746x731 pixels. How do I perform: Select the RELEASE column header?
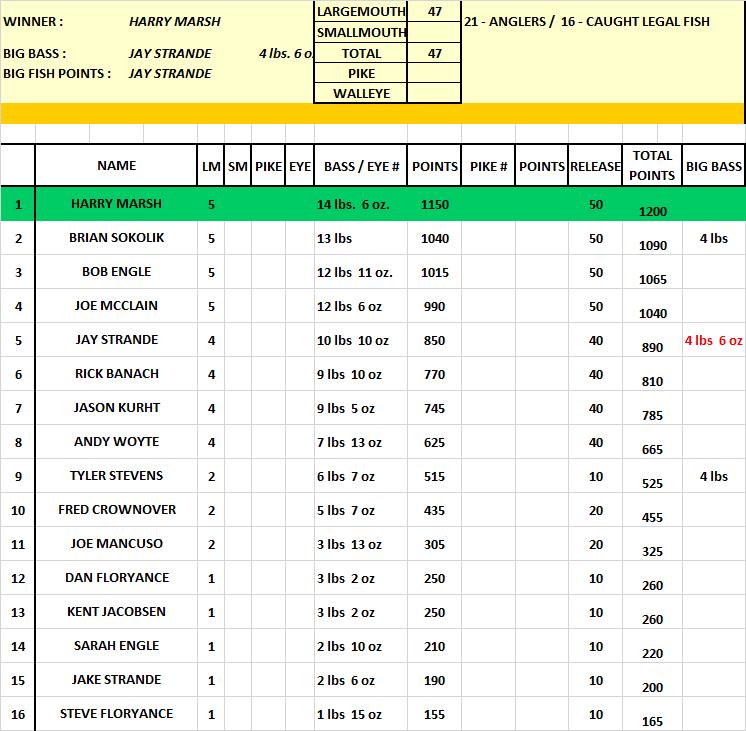595,166
